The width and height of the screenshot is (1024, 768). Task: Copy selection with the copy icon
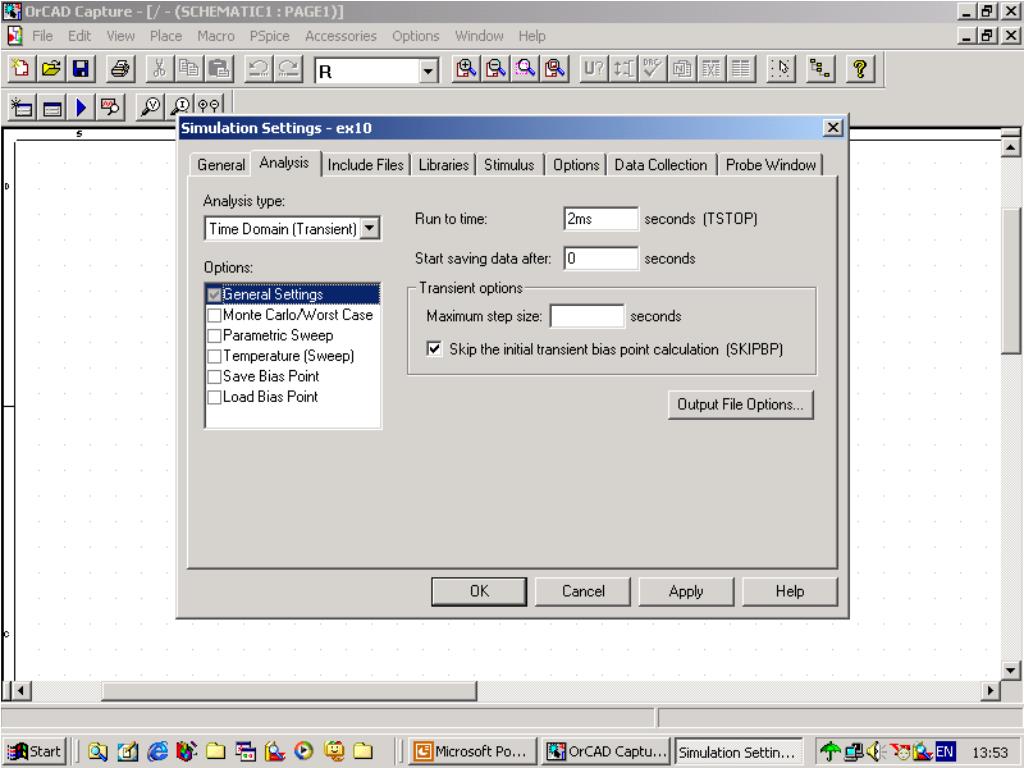(x=189, y=69)
